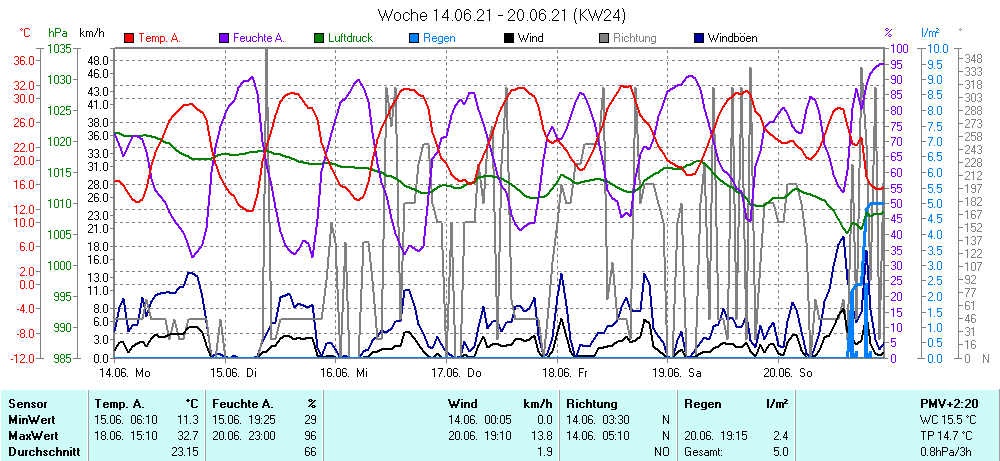Click the l/m² axis unit label
Viewport: 1000px width, 461px height.
click(x=930, y=33)
